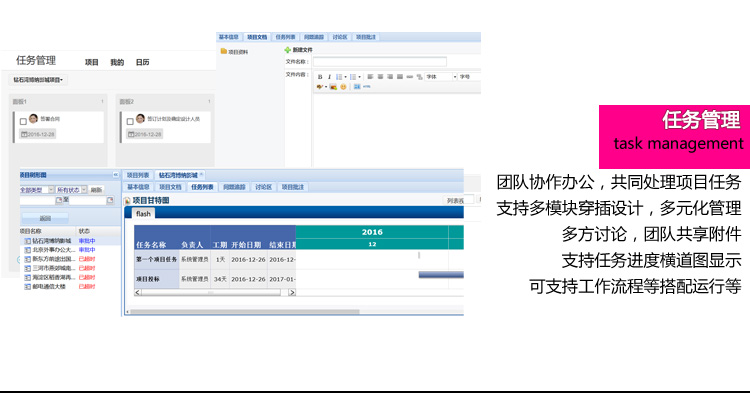The image size is (750, 393).
Task: Switch to 基本信息 tab in the document panel
Action: (x=229, y=37)
